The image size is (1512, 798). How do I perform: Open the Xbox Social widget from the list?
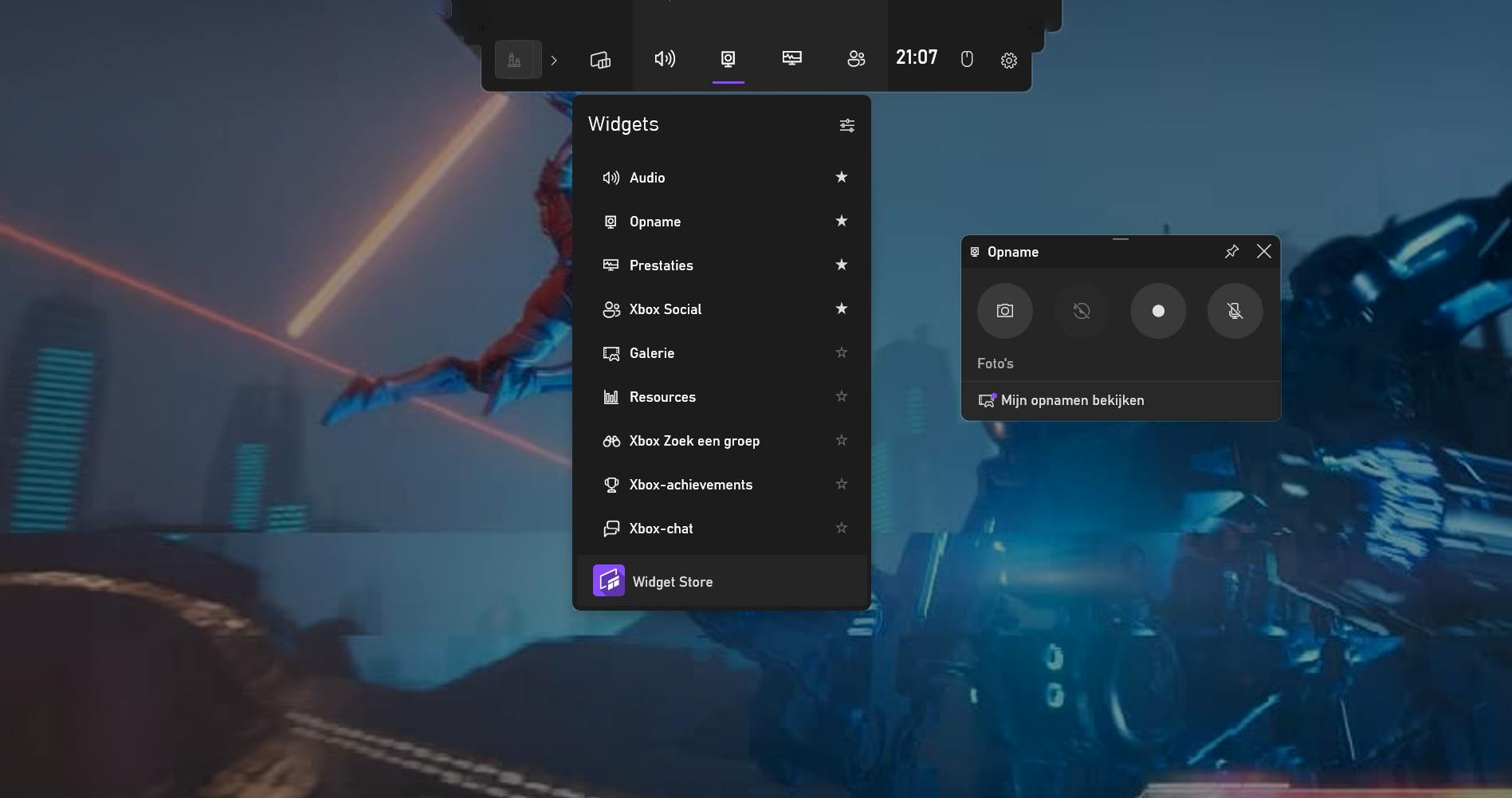721,309
